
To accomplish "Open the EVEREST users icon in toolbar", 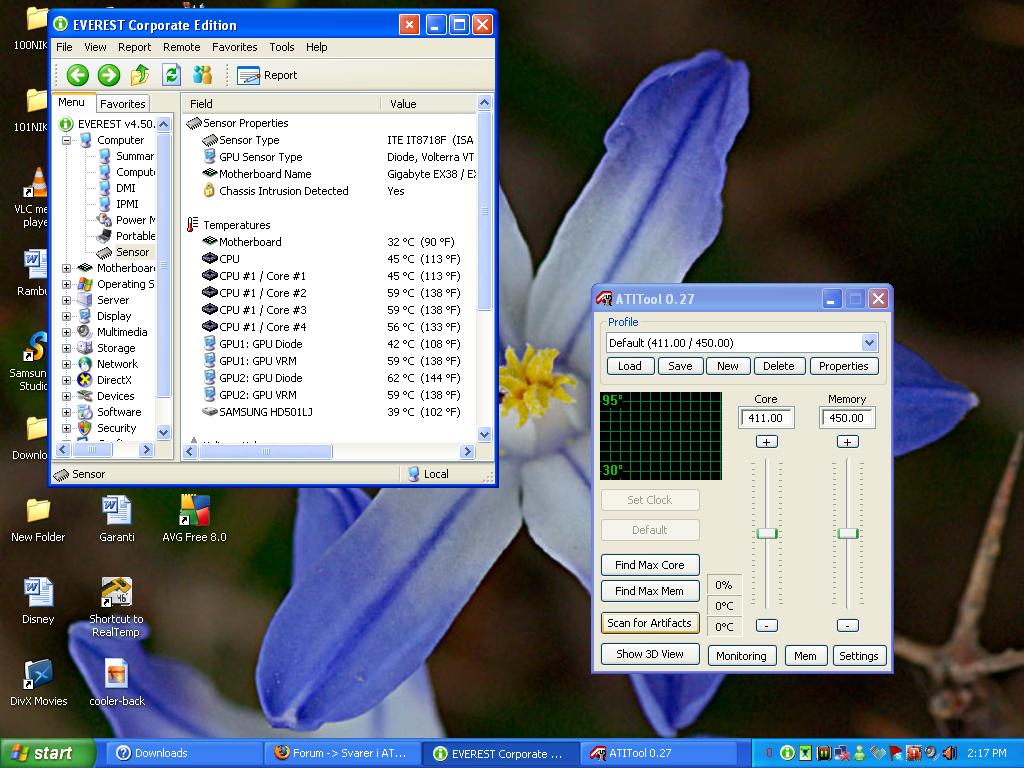I will (x=202, y=75).
